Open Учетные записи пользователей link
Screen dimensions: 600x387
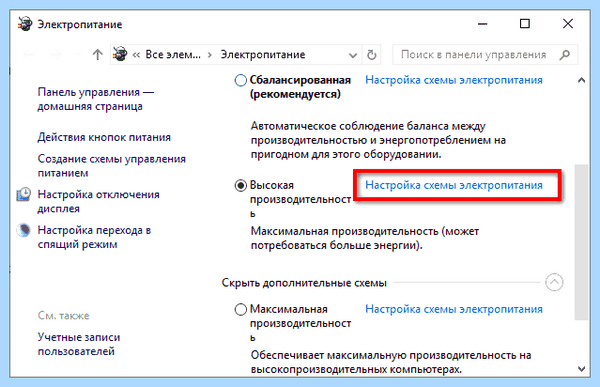tap(79, 344)
